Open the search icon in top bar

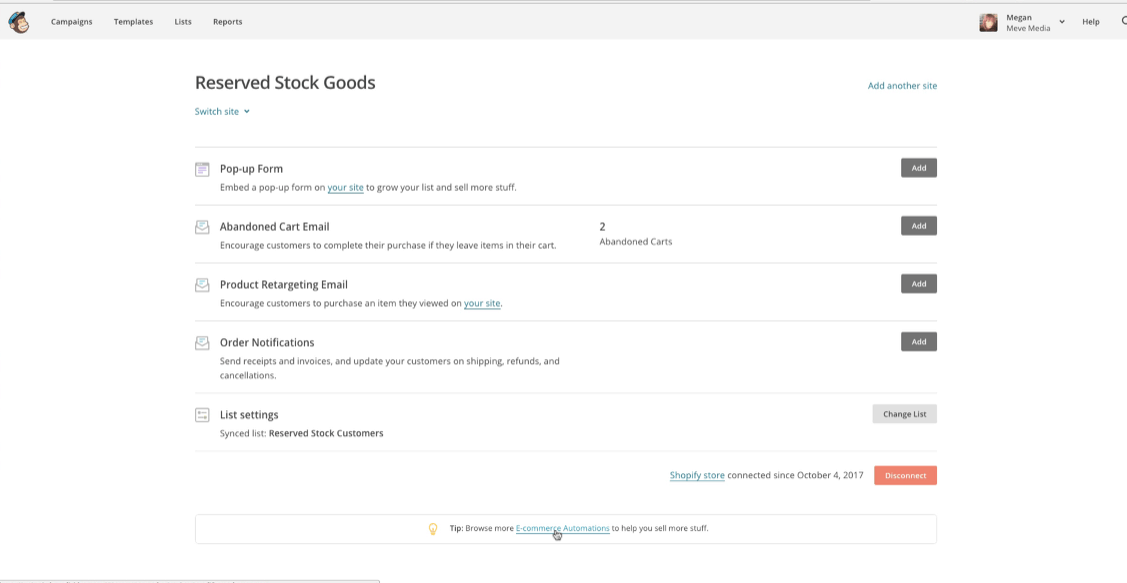click(1123, 22)
